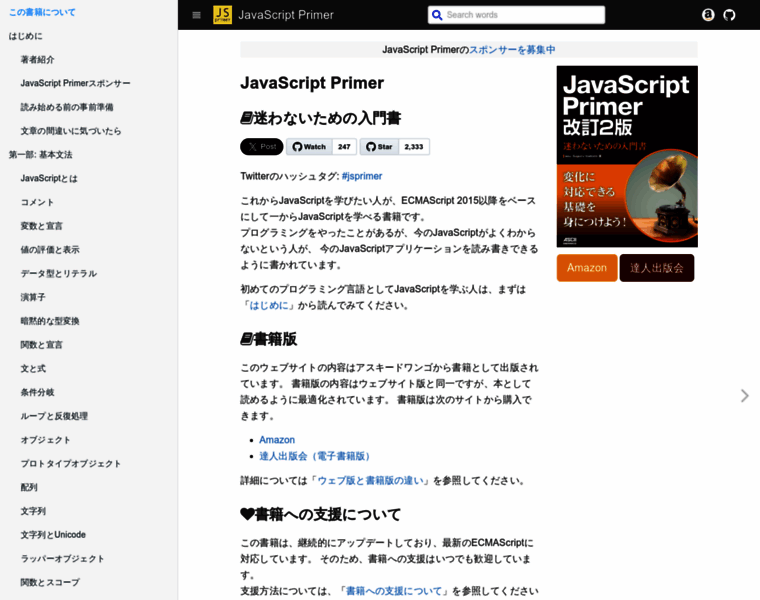The image size is (760, 600).
Task: Click the GitHub Star button
Action: 379,146
